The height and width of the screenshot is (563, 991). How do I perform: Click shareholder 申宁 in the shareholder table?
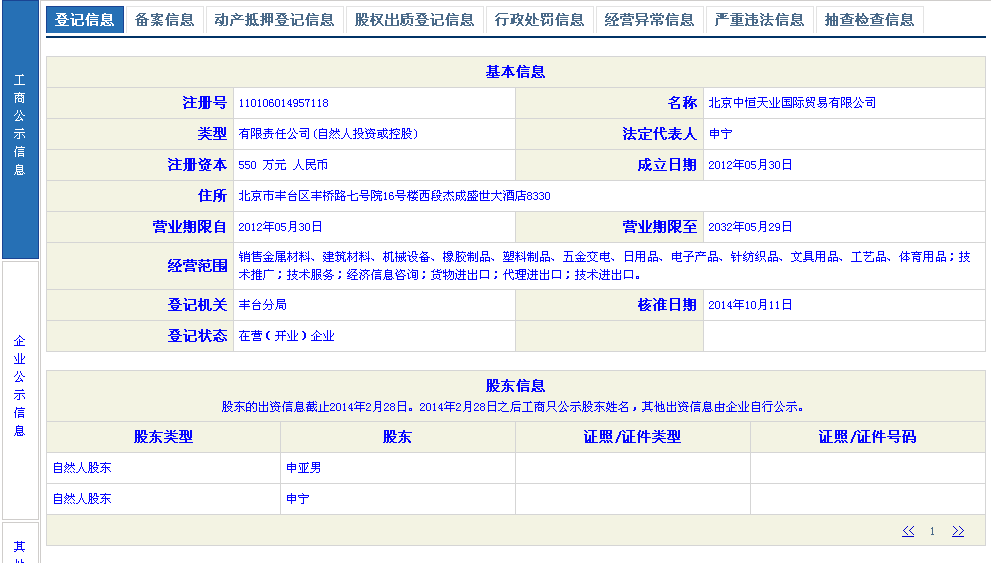point(298,498)
